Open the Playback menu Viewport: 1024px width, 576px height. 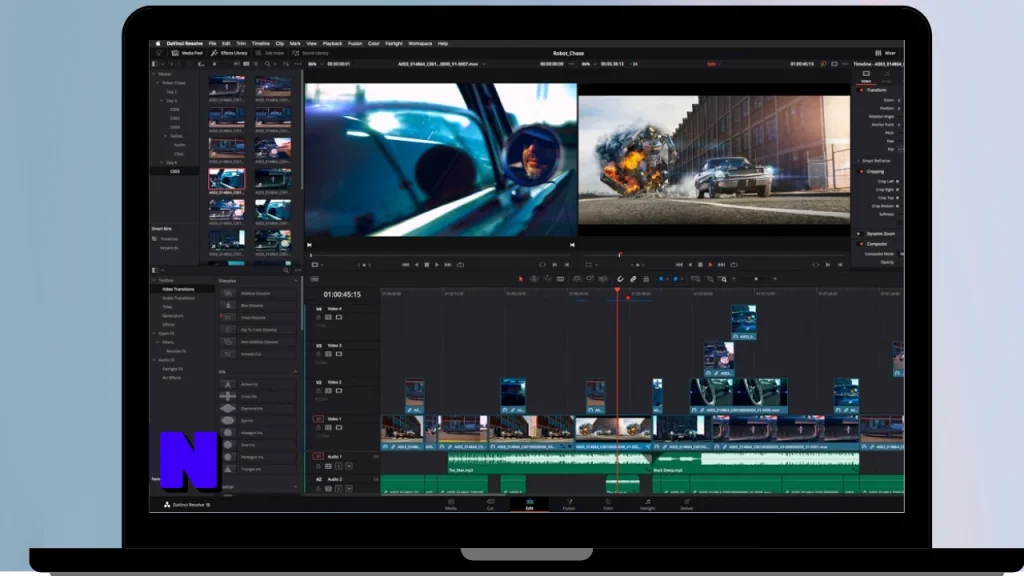(330, 43)
